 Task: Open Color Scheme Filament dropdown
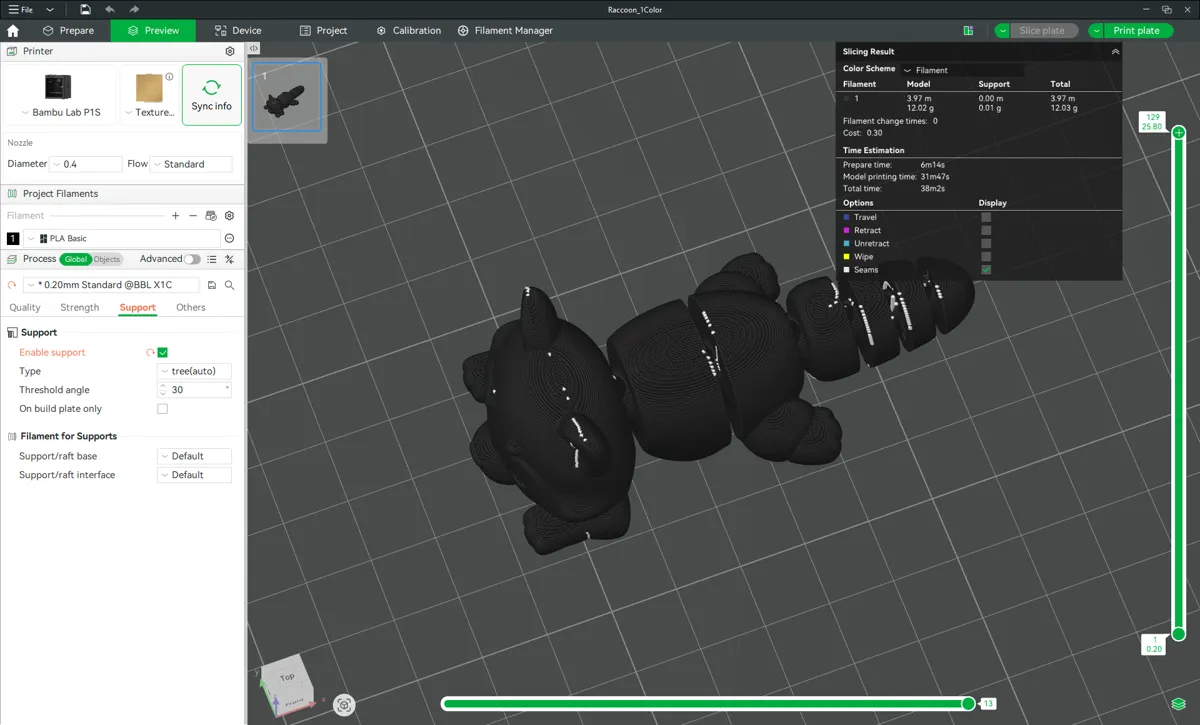coord(962,70)
